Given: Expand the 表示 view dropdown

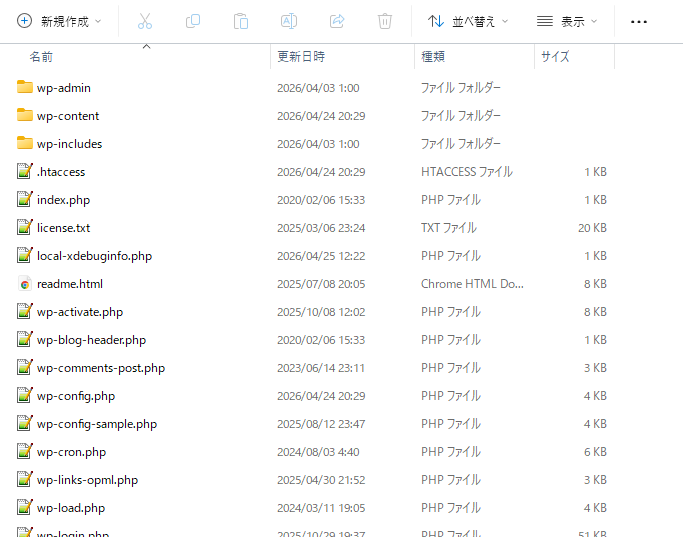Looking at the screenshot, I should (x=566, y=21).
